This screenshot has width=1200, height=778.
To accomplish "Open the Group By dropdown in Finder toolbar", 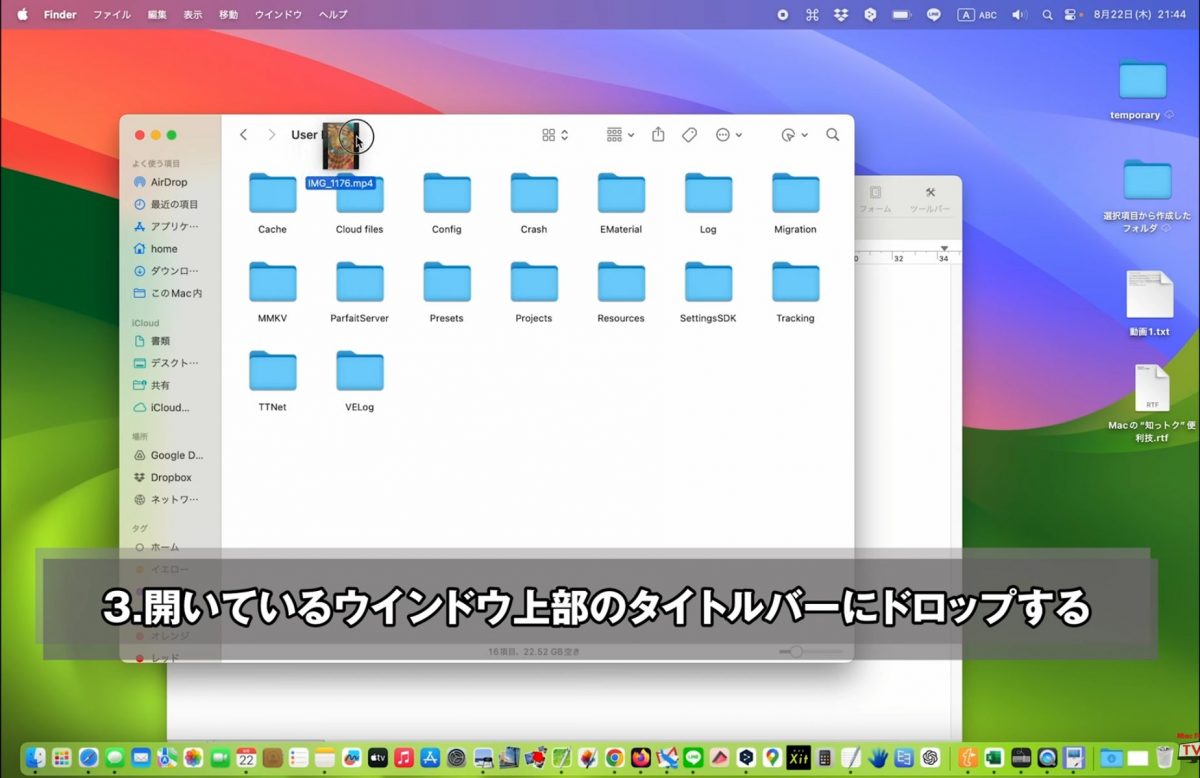I will coord(621,135).
